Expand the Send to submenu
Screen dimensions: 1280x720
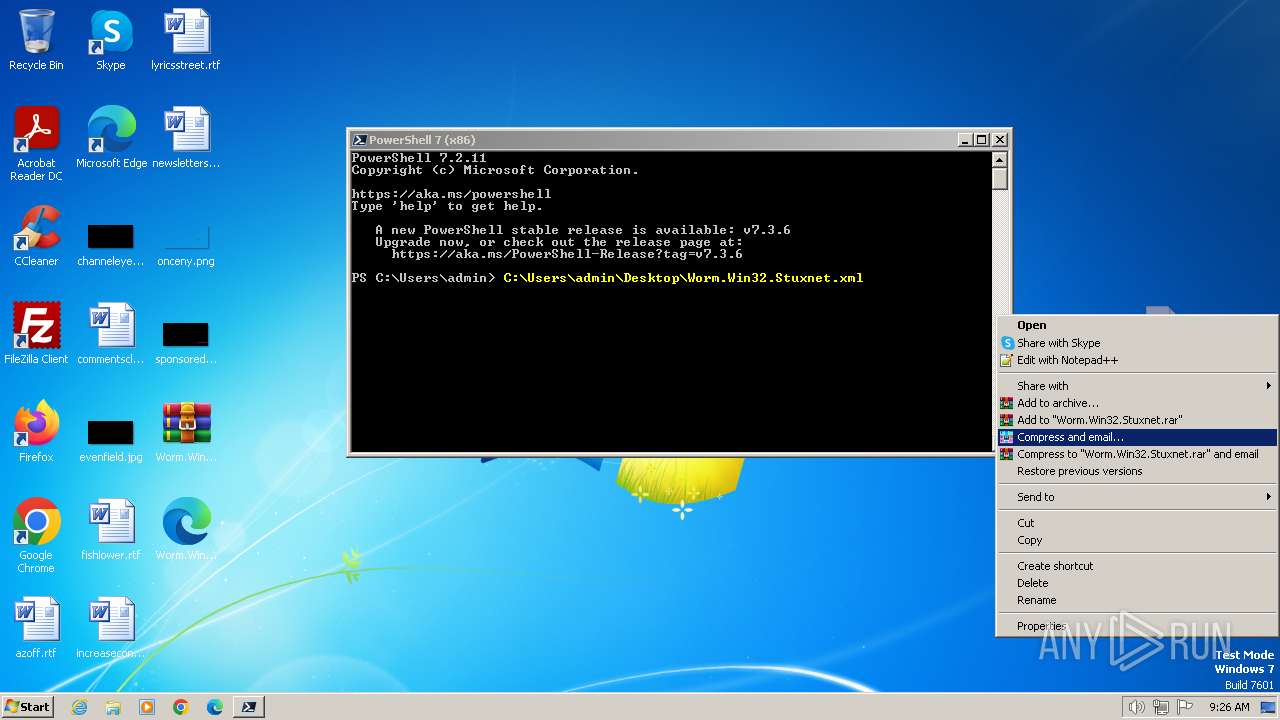tap(1136, 497)
